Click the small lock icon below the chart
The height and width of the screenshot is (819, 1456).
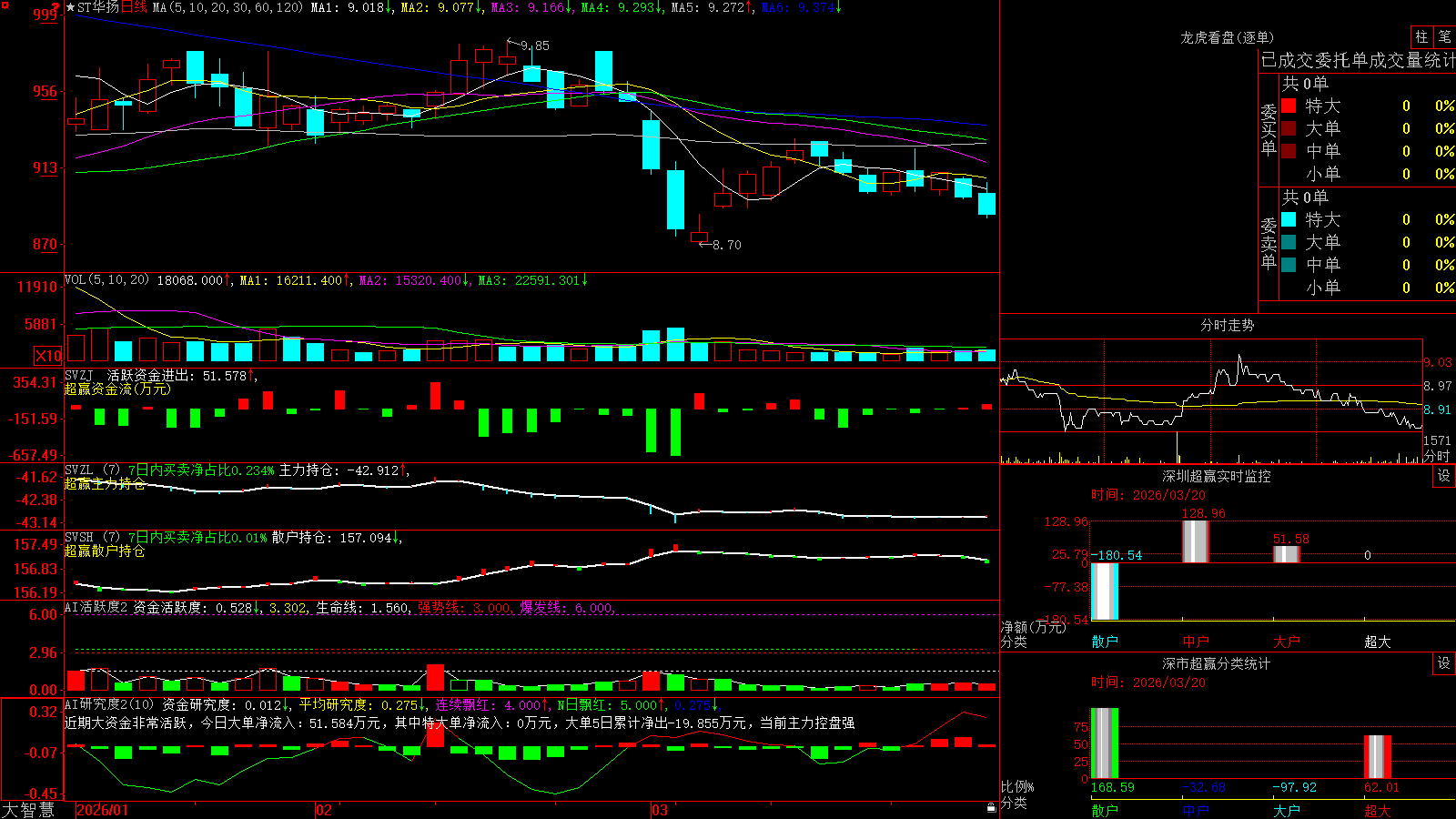(992, 808)
